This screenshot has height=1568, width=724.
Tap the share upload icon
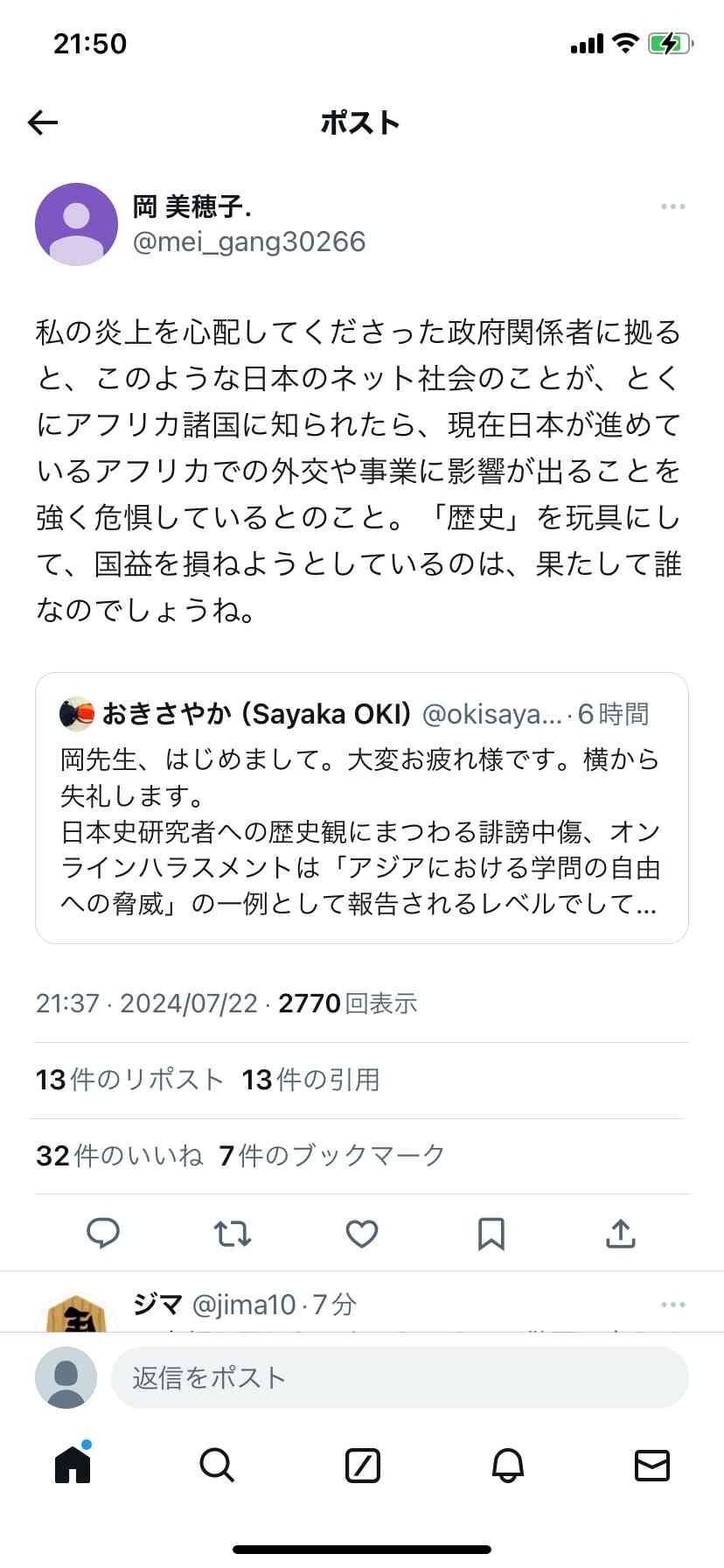coord(620,1233)
